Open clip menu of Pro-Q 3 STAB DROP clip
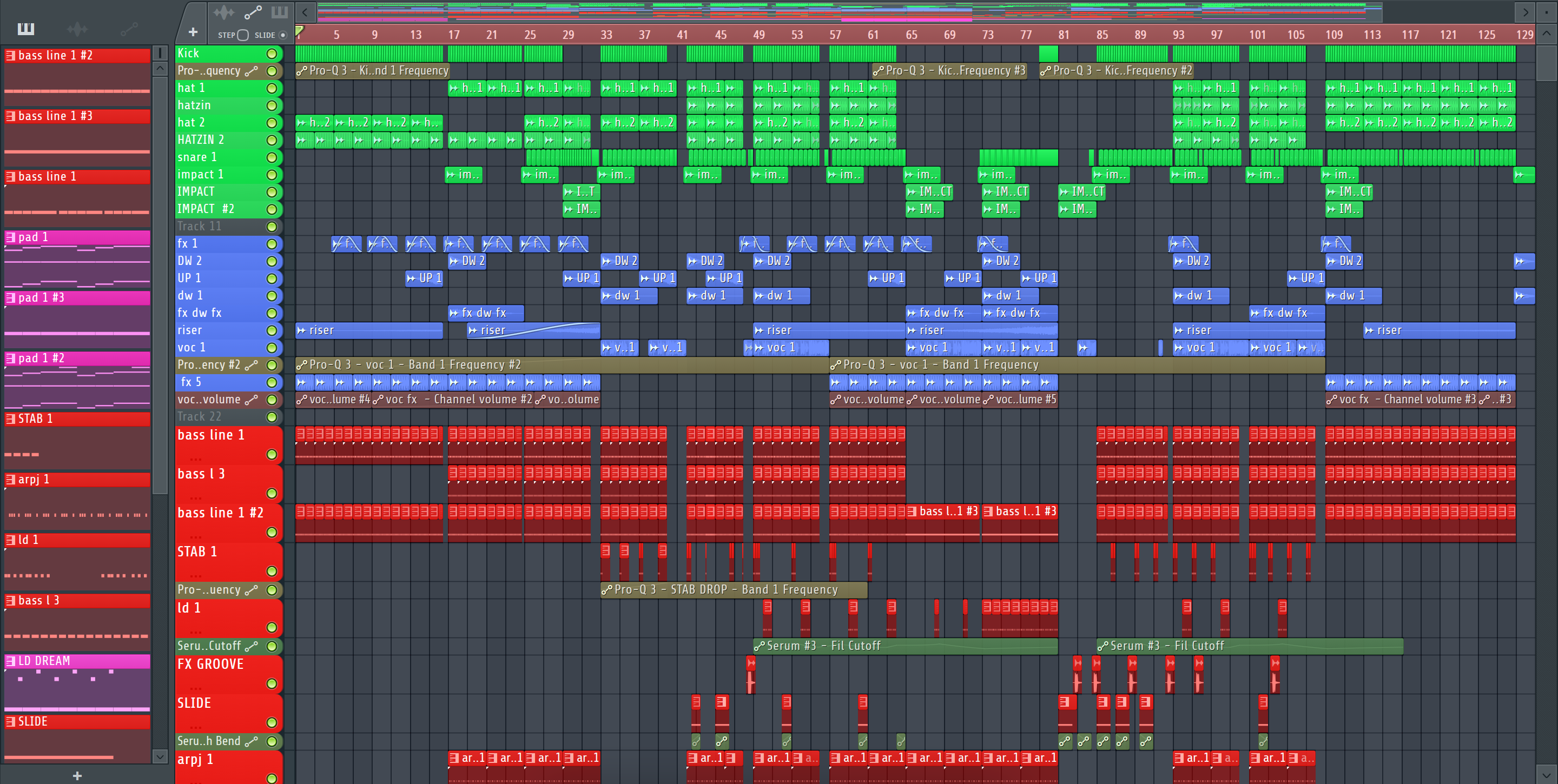The image size is (1558, 784). (606, 590)
